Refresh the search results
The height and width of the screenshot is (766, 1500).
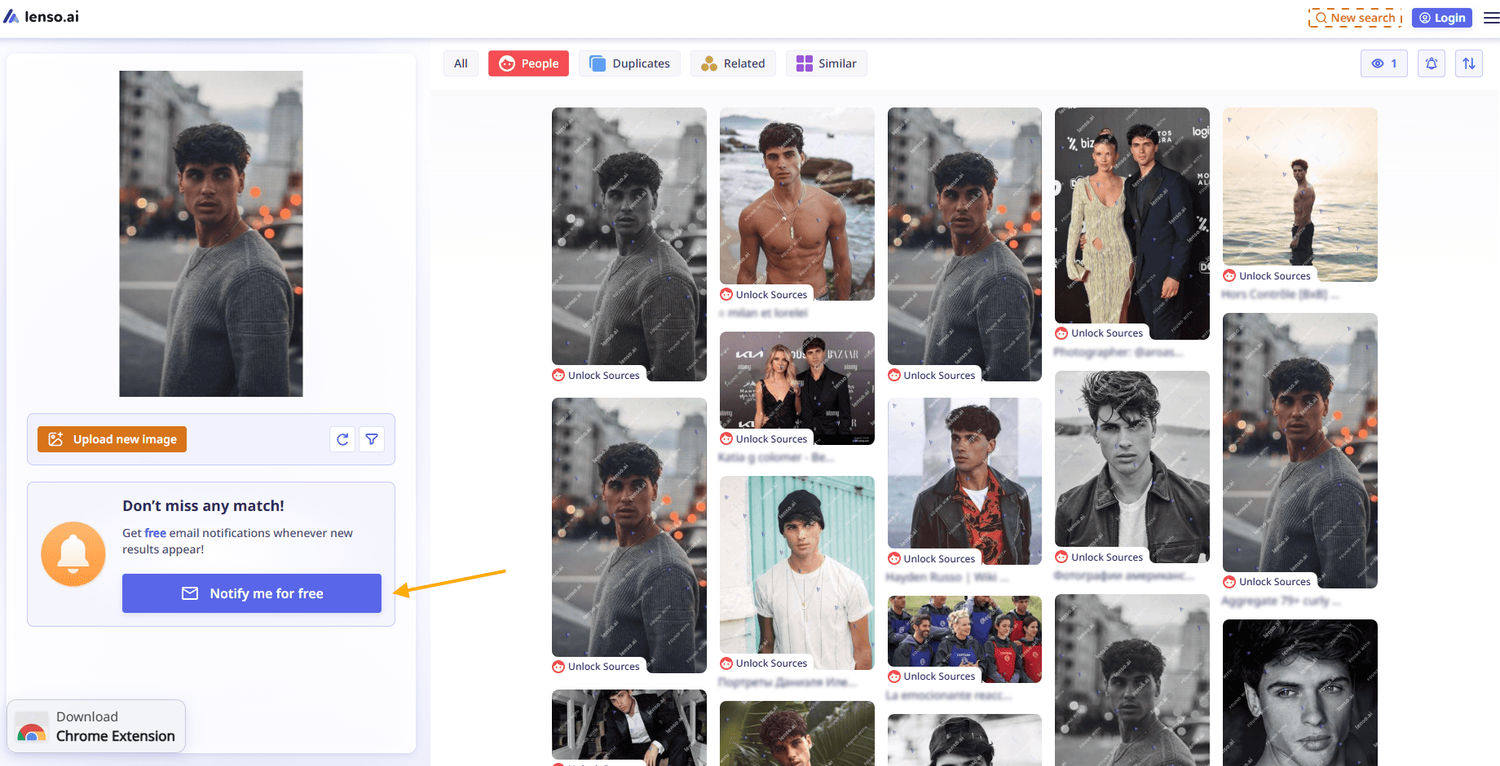(x=342, y=439)
